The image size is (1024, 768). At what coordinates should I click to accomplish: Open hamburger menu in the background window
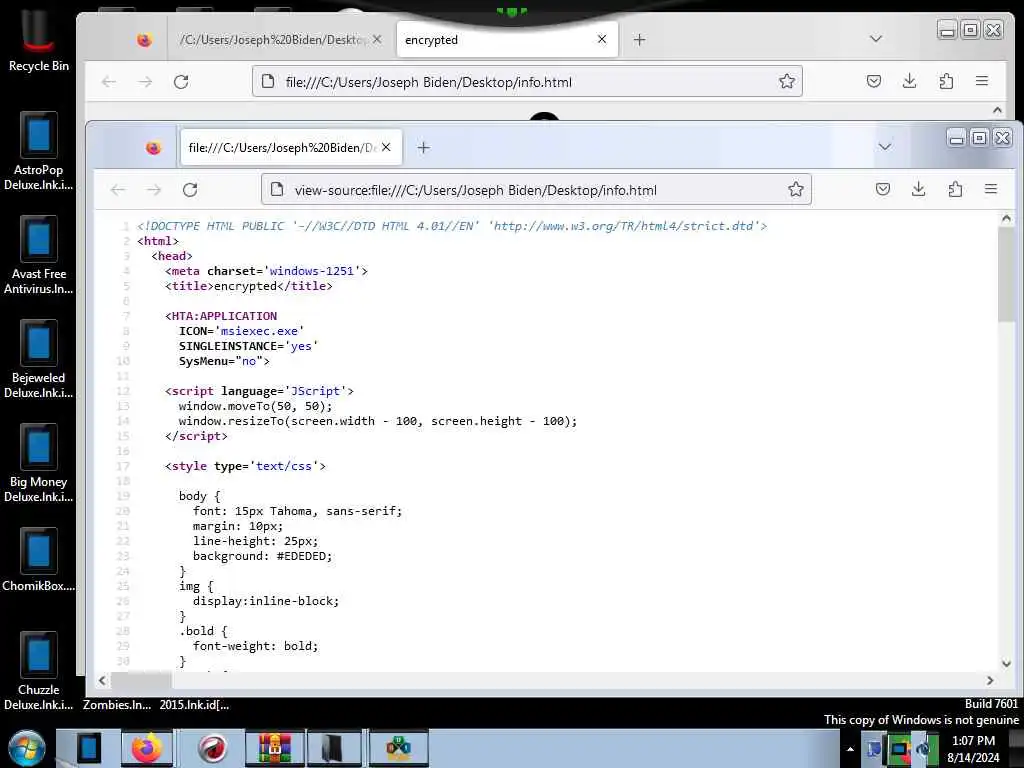pyautogui.click(x=982, y=81)
